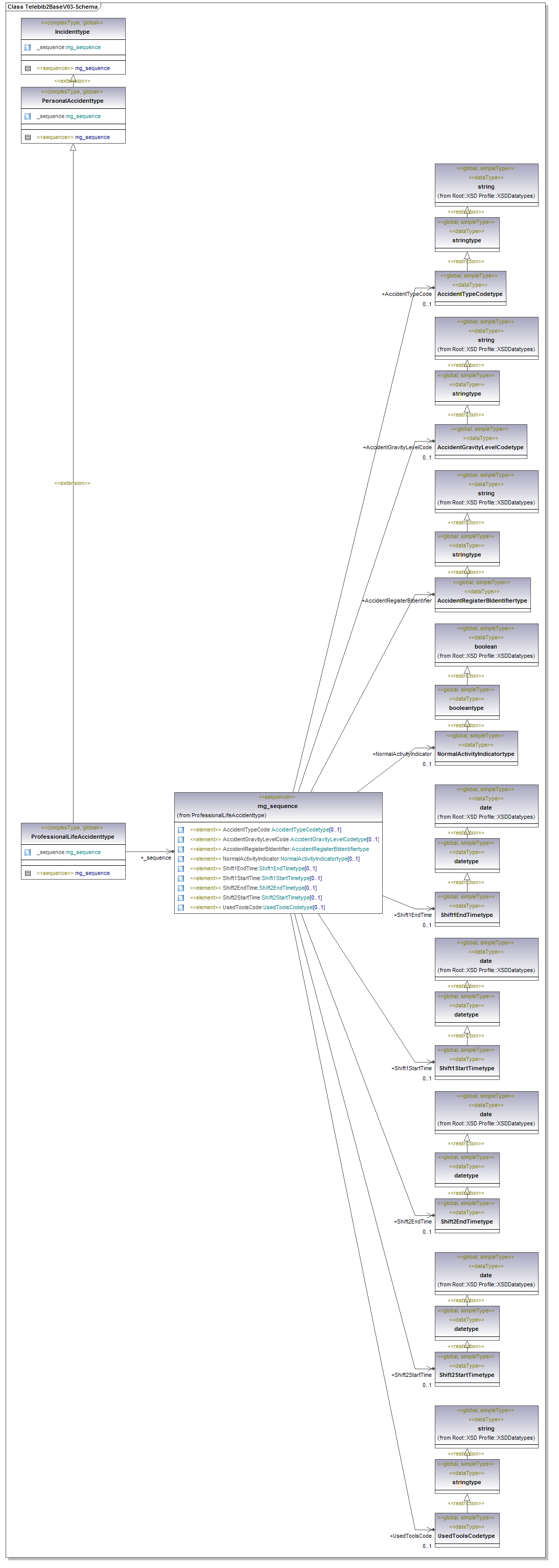559x1568 pixels.
Task: Click the Class Telebib2BaseV03-Schema frame label
Action: [52, 7]
